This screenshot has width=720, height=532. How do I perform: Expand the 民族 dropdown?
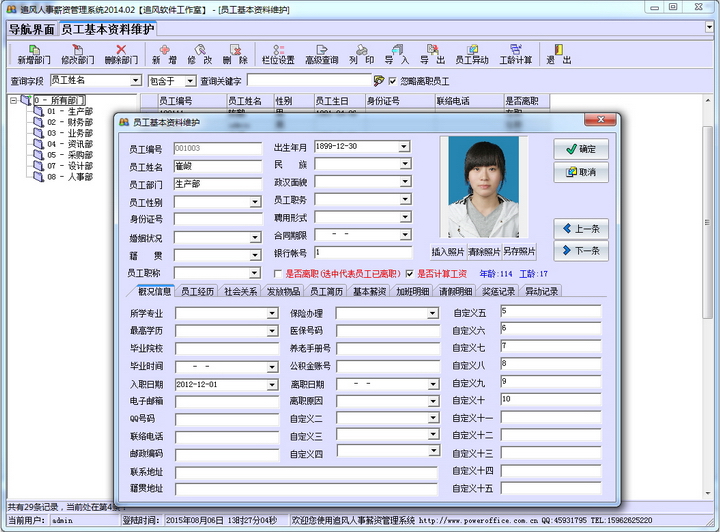pos(405,164)
